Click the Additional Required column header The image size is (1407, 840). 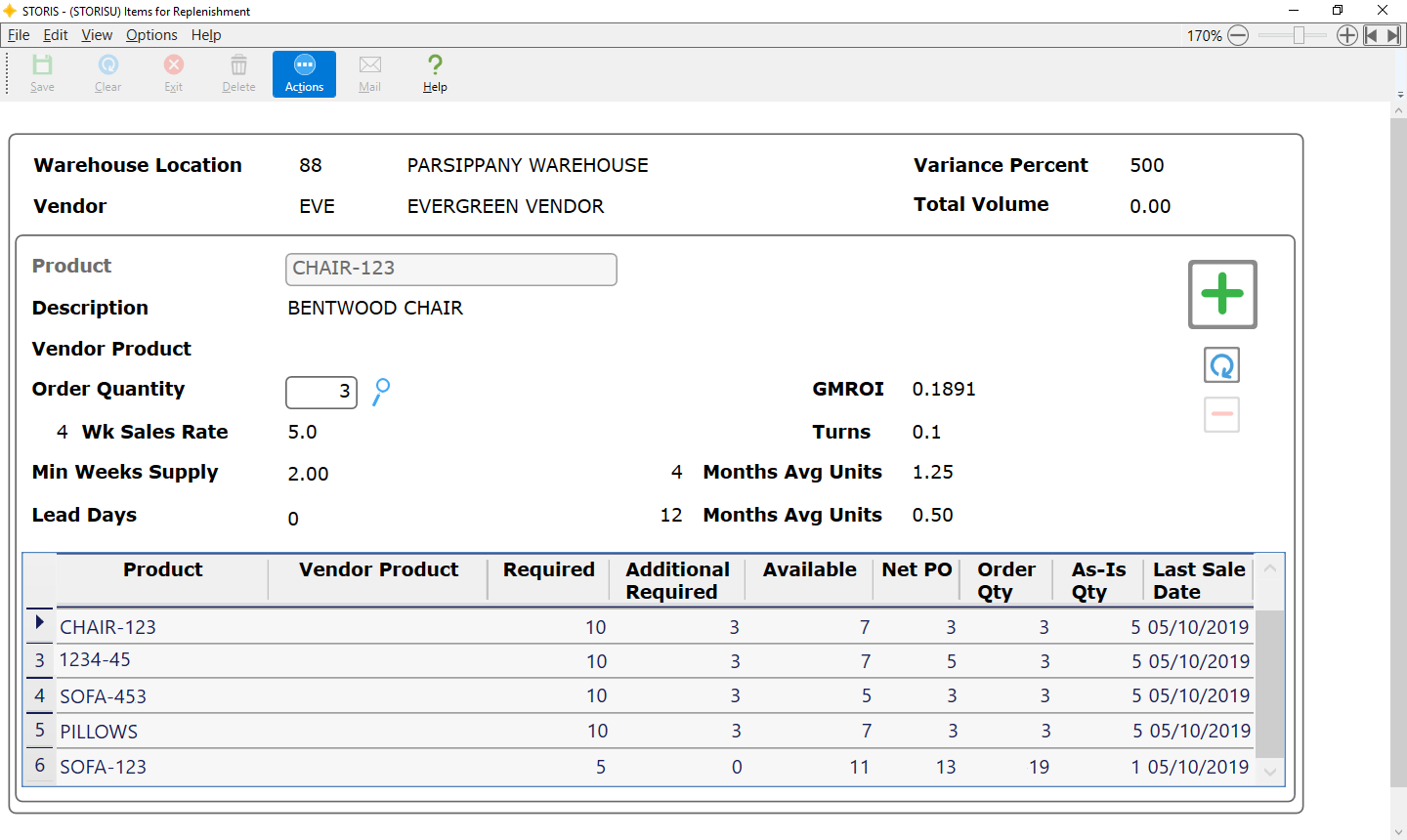[x=677, y=580]
